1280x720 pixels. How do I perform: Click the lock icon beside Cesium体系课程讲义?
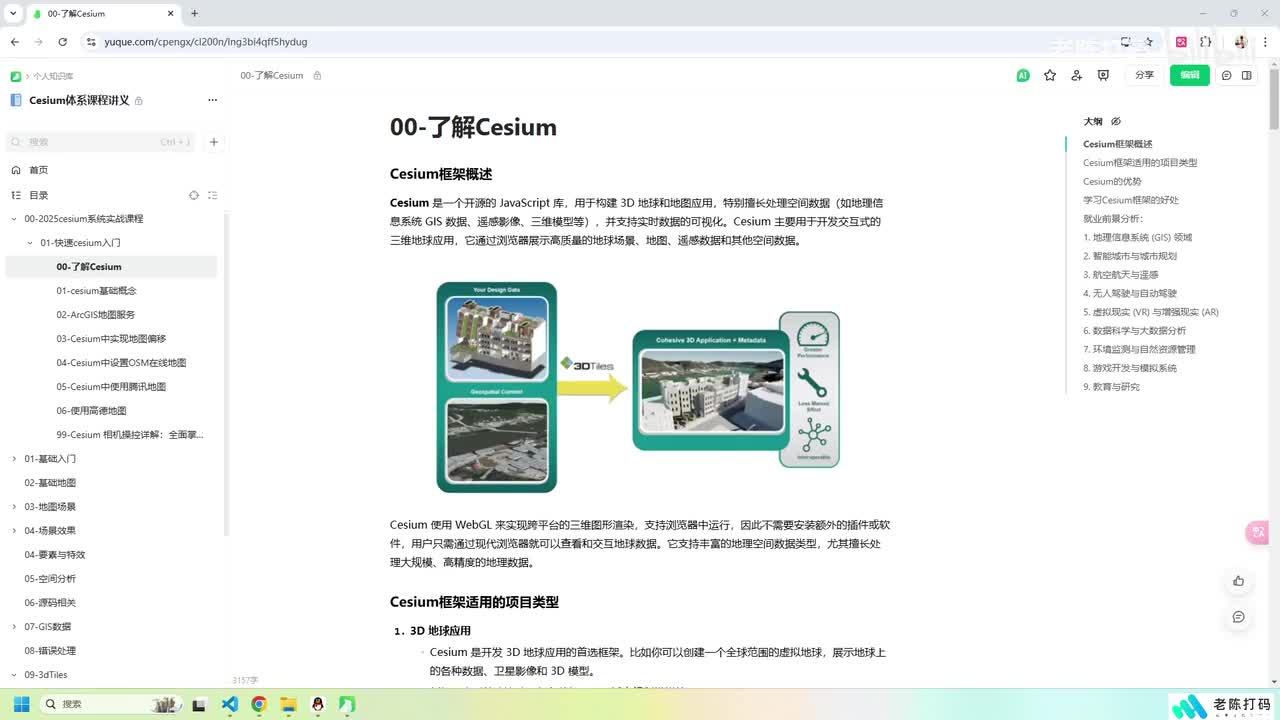coord(139,101)
